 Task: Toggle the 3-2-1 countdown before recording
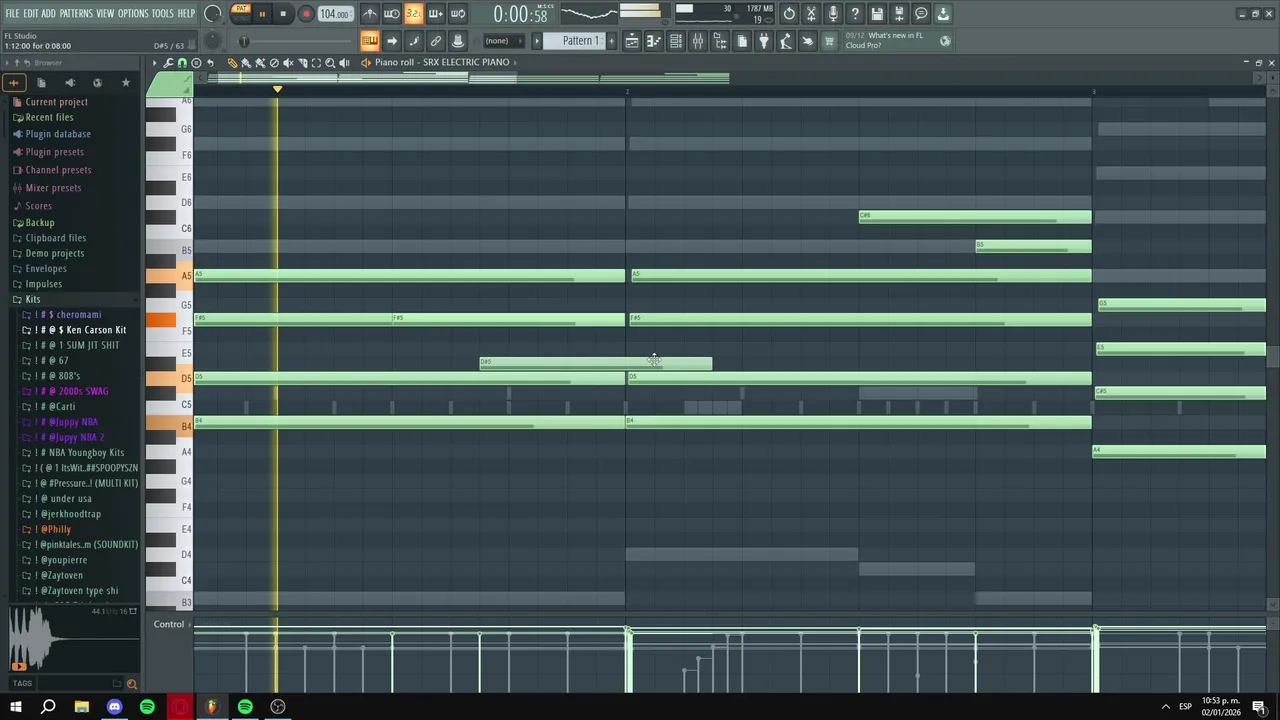point(413,14)
